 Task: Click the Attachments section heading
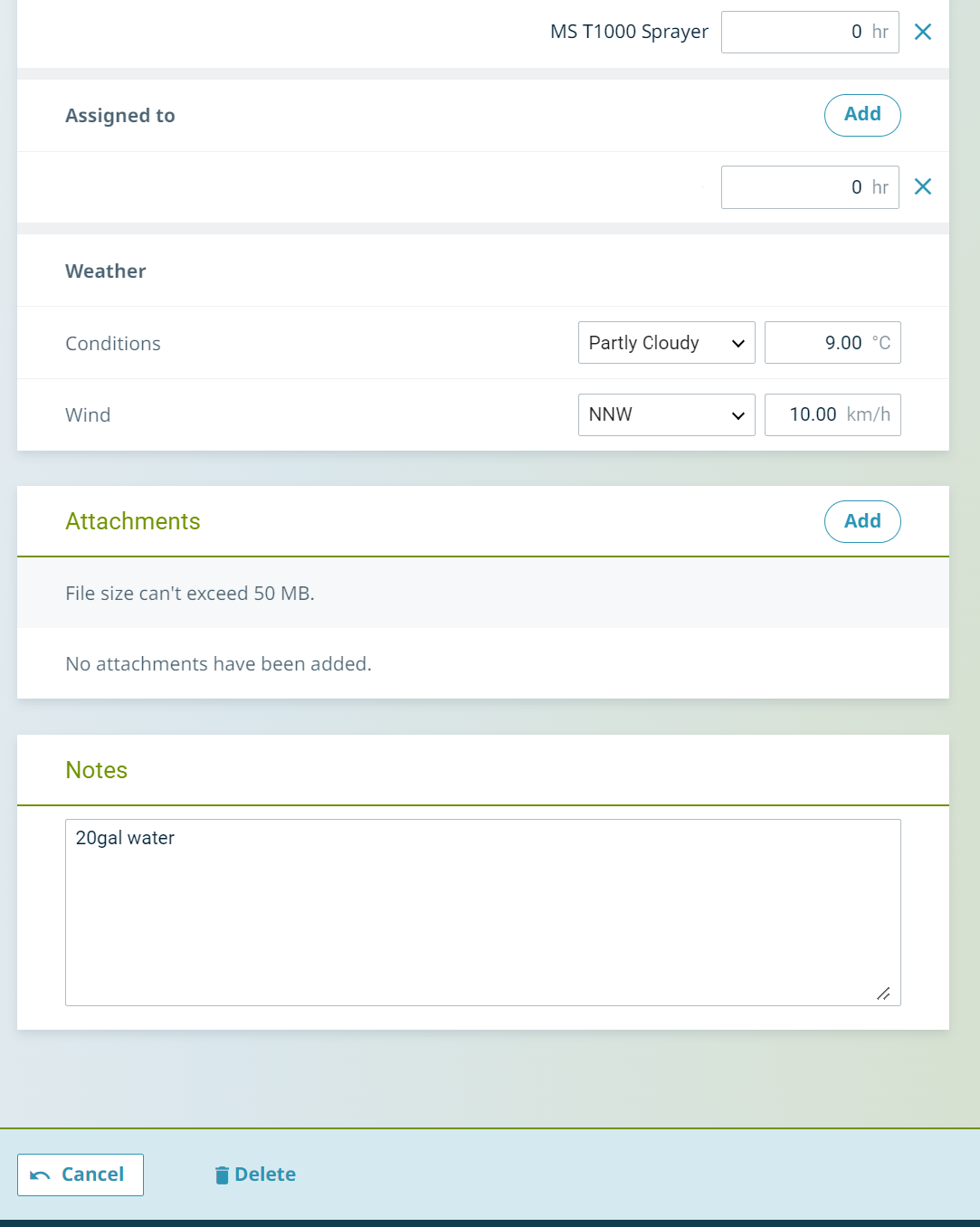pos(133,521)
